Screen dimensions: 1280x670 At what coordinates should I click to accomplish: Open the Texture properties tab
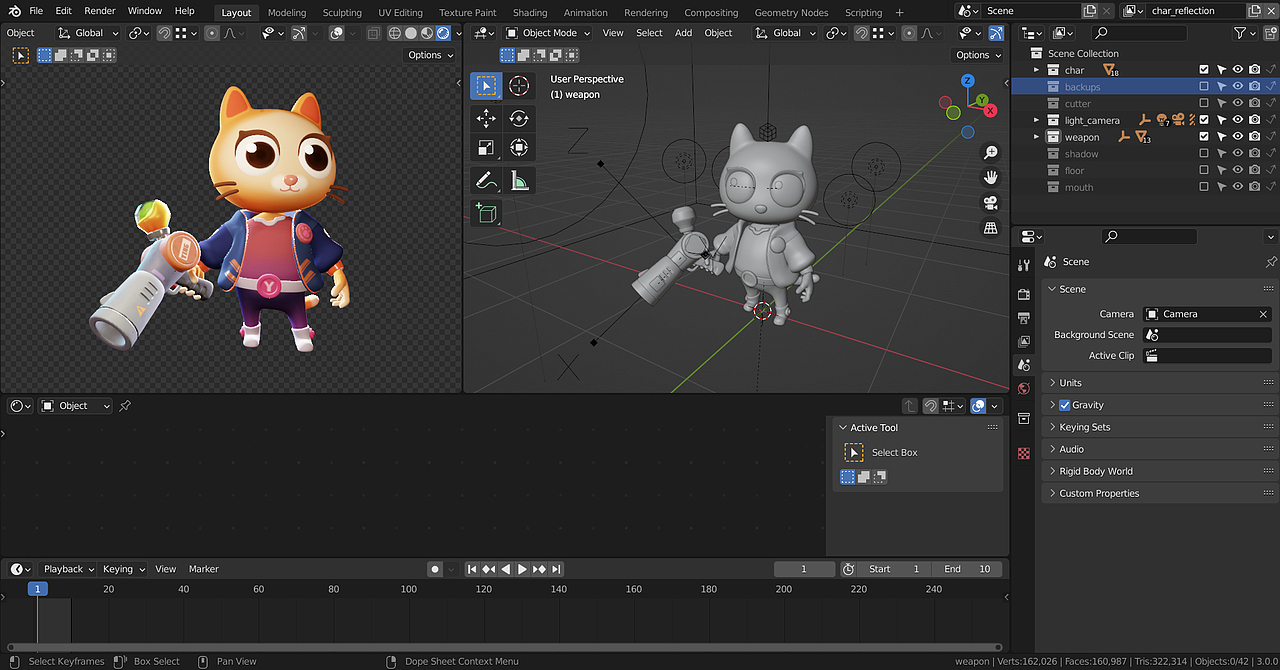tap(1023, 453)
